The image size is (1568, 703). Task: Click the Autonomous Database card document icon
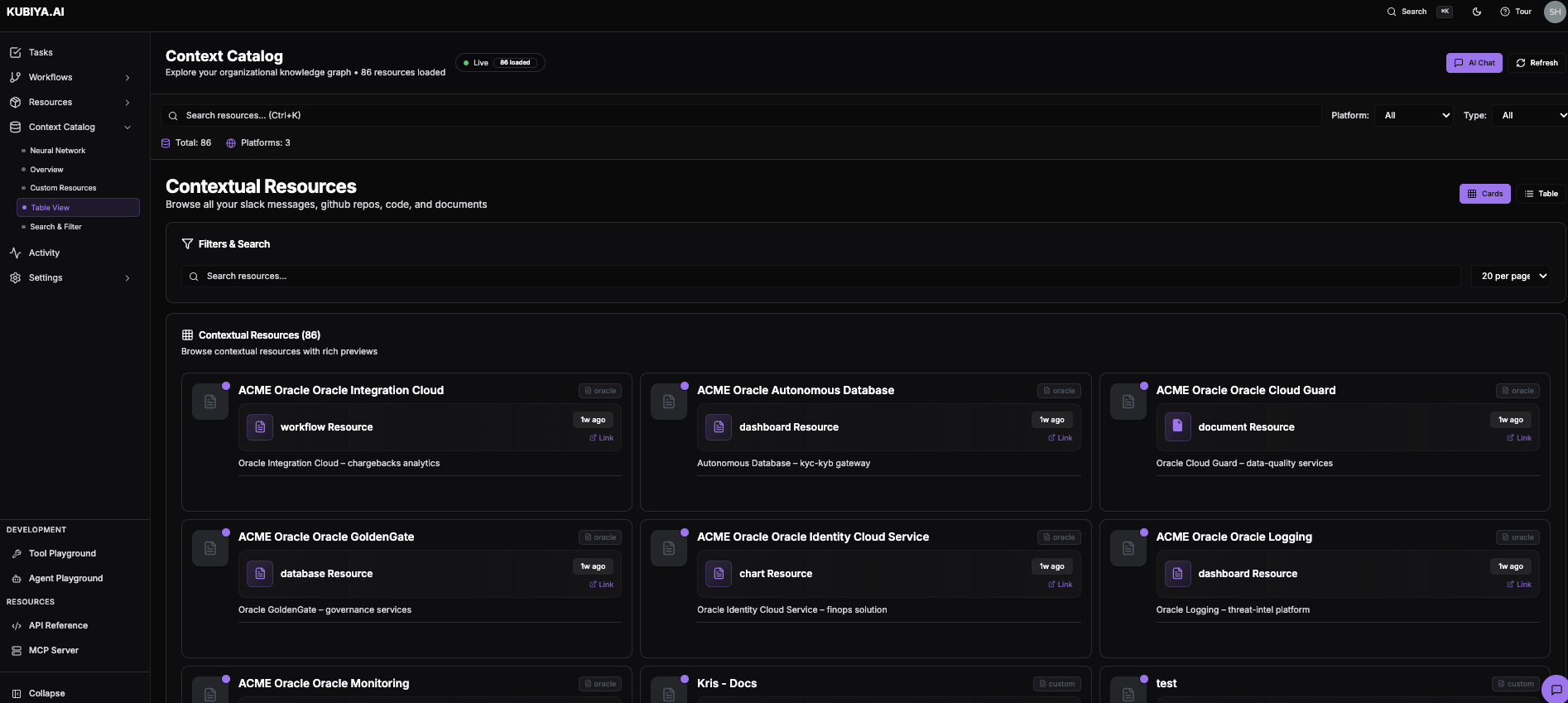tap(669, 402)
